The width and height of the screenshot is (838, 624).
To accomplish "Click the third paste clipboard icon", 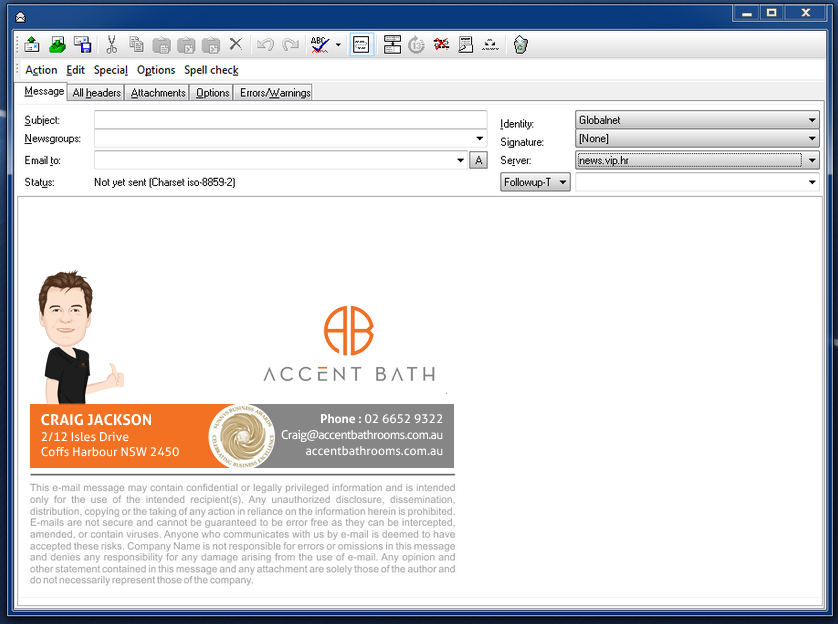I will pos(211,45).
